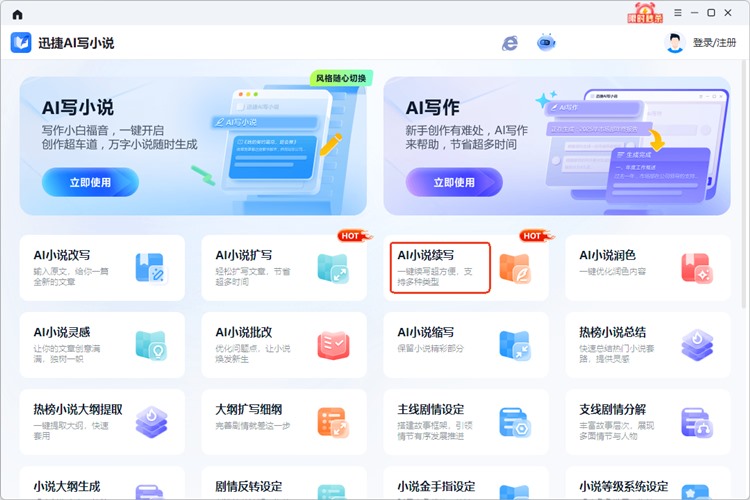The height and width of the screenshot is (500, 750).
Task: Open the hamburger menu in title bar
Action: [678, 13]
